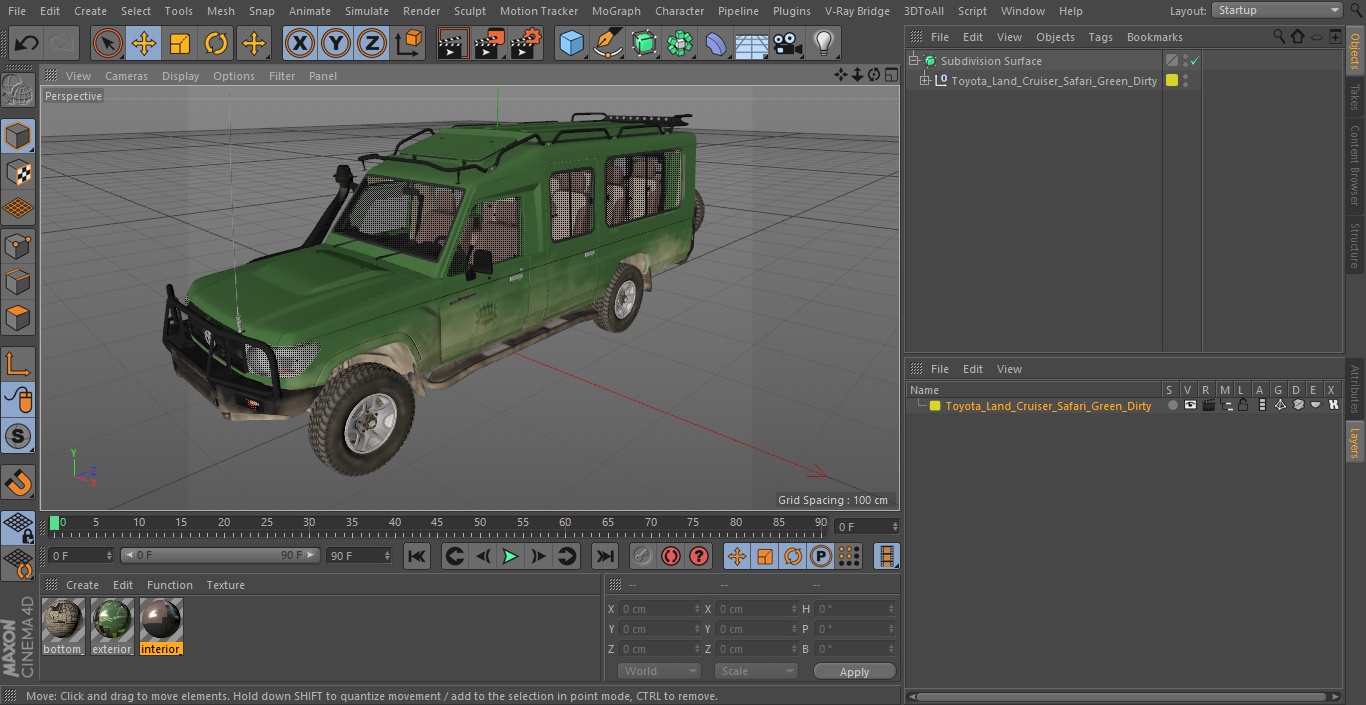Collapse the Subdivision Surface tree node

913,61
